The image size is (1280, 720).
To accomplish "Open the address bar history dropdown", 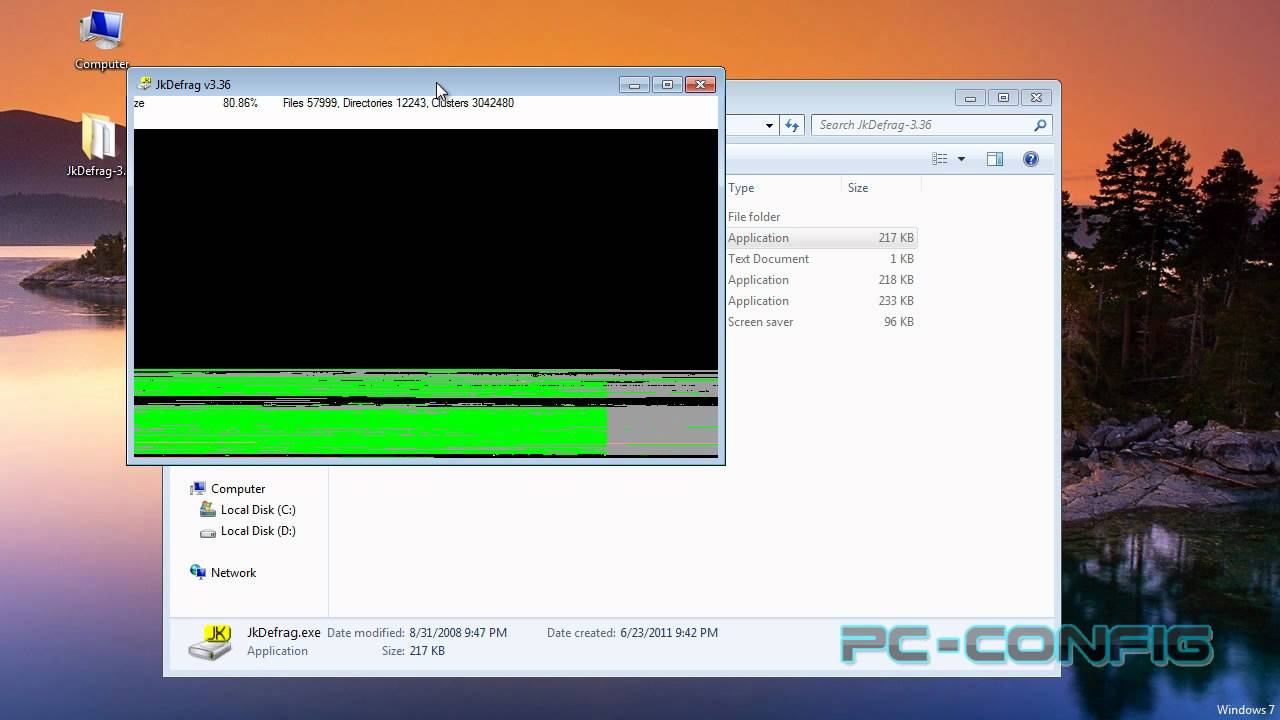I will [769, 125].
